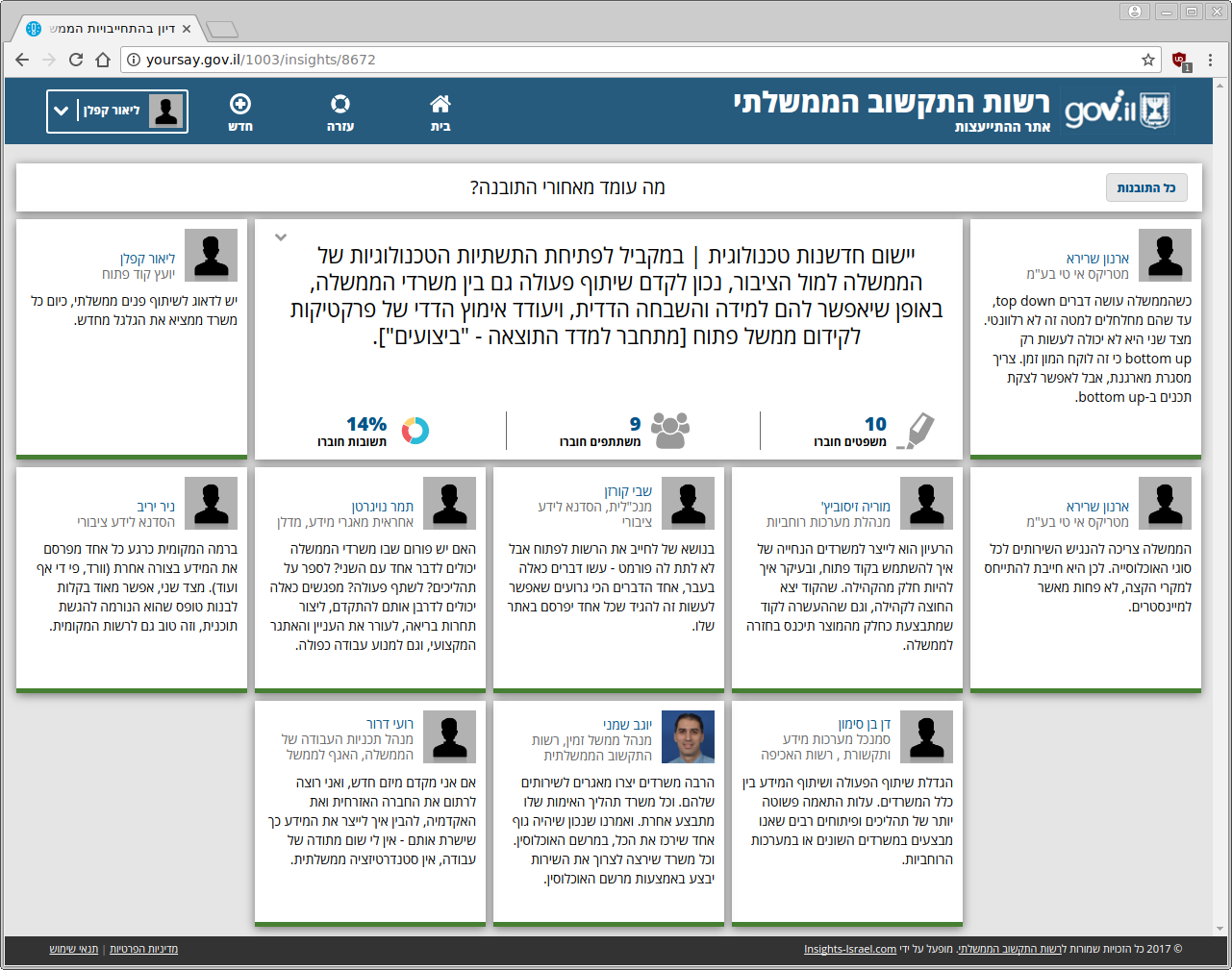Click the red shield extension icon
The width and height of the screenshot is (1232, 970).
[1180, 60]
